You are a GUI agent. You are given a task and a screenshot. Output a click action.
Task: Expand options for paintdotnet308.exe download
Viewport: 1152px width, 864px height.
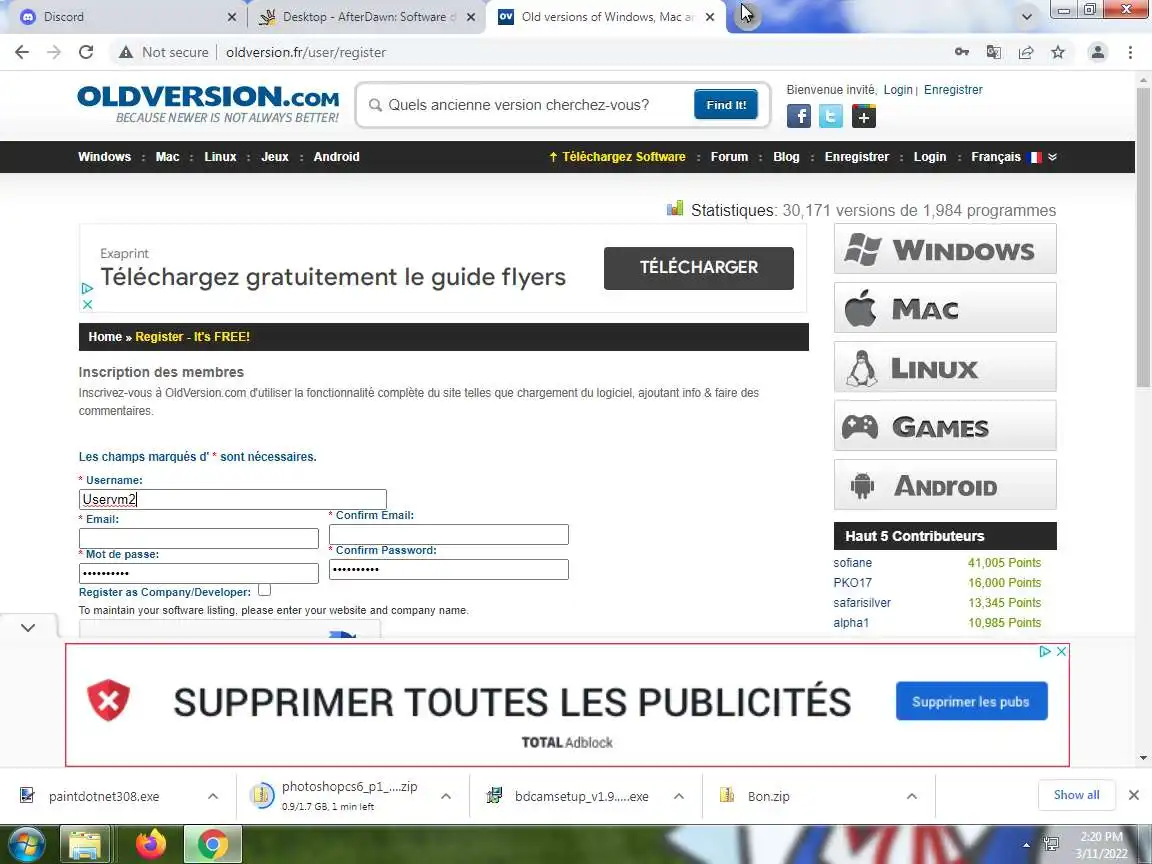(x=213, y=796)
